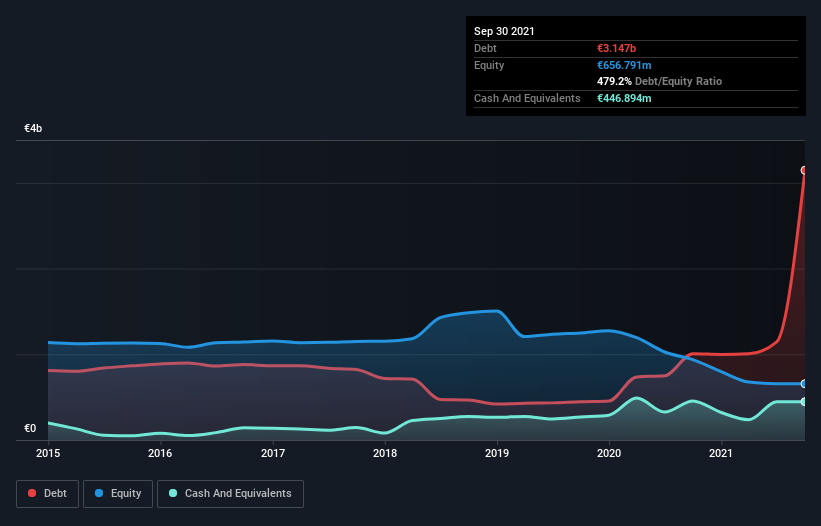Click the teal Cash endpoint marker

[804, 401]
